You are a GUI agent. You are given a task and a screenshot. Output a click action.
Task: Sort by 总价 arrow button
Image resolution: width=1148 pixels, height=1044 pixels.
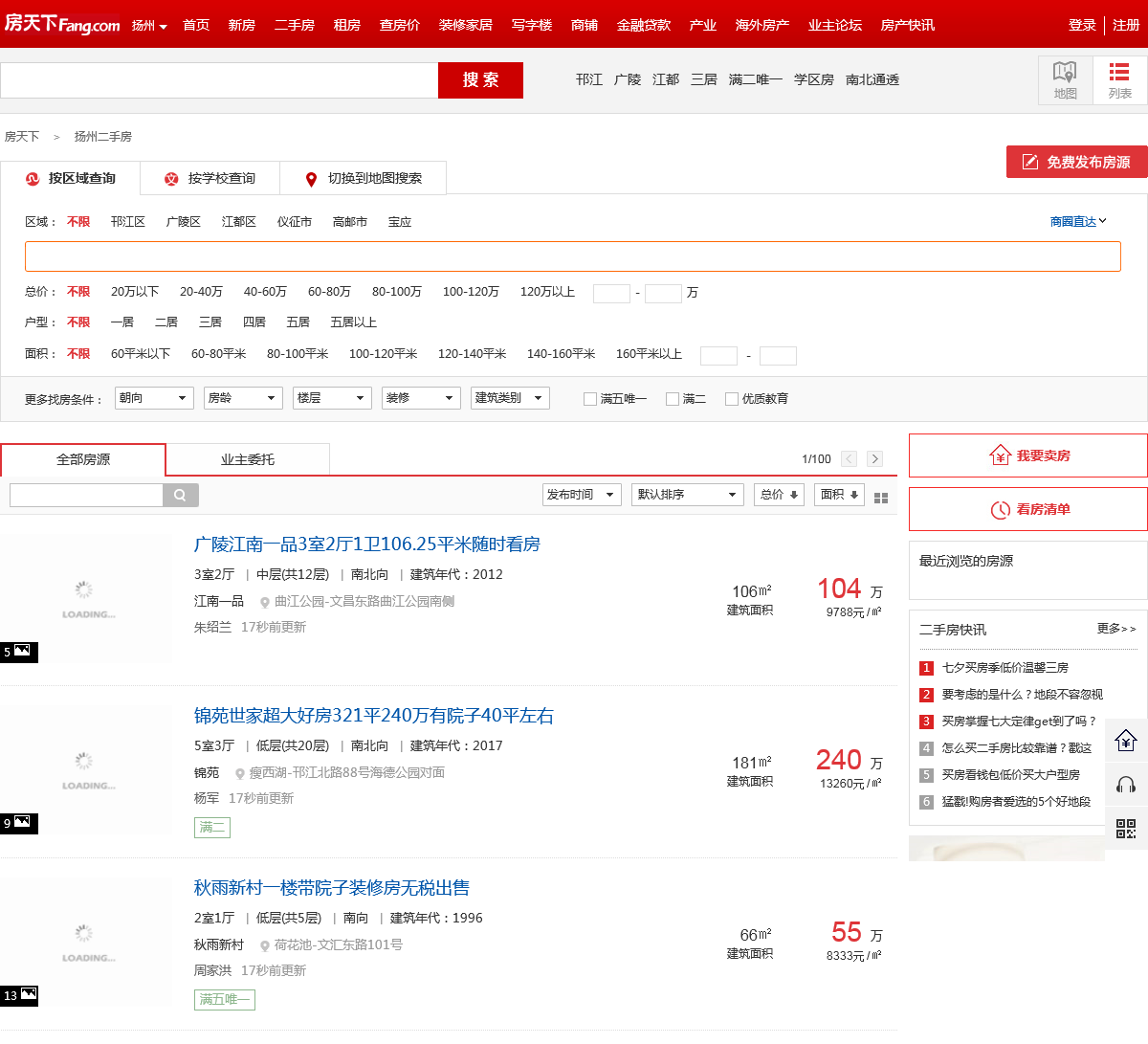779,495
